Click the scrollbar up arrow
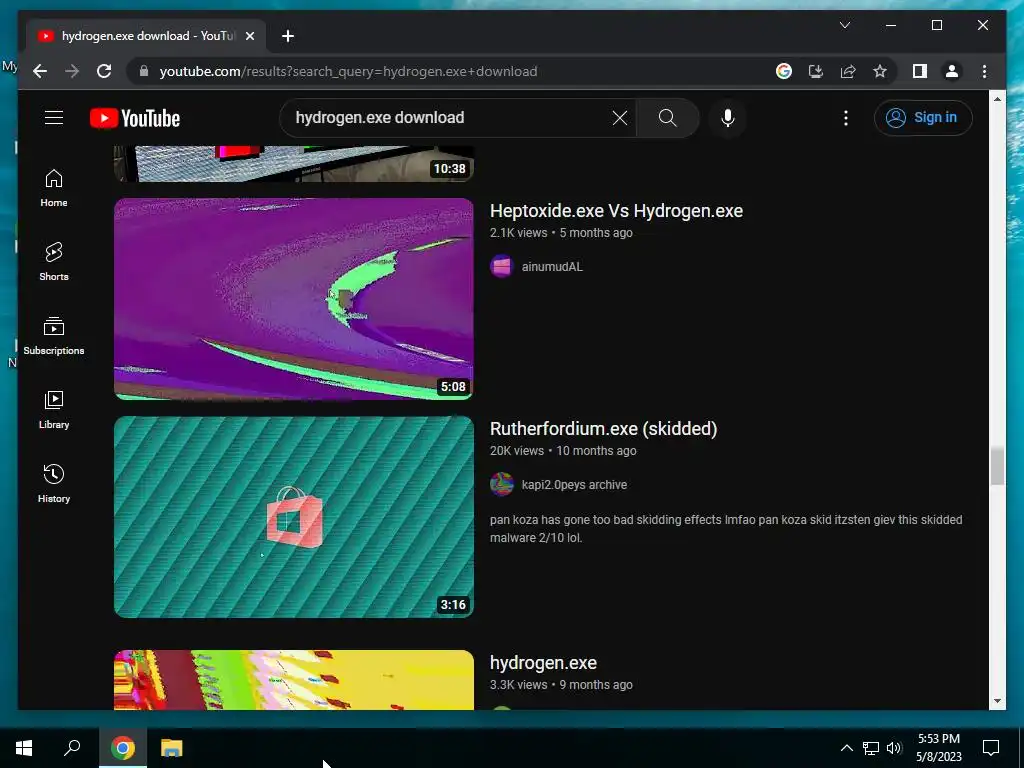Screen dimensions: 1024x768 click(997, 99)
